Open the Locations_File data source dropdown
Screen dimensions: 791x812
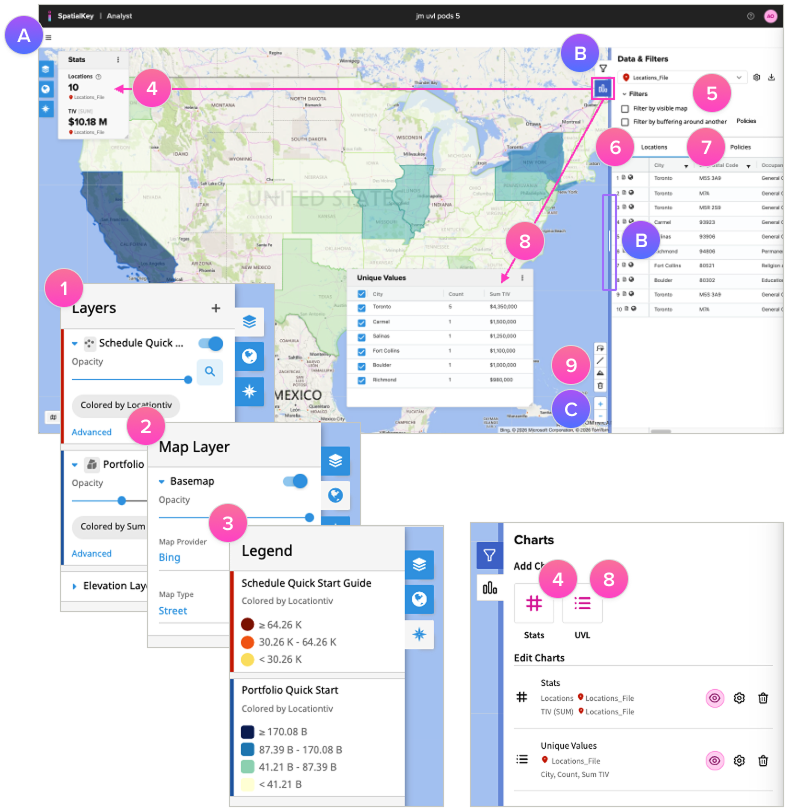pos(684,77)
